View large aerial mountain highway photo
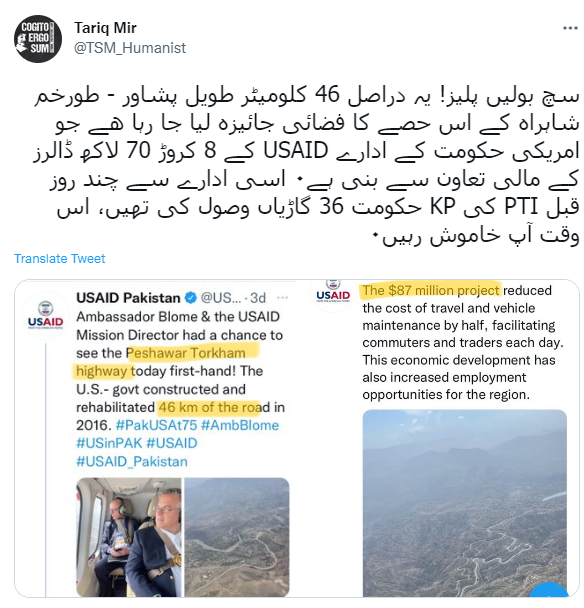This screenshot has height=608, width=584. coord(465,503)
